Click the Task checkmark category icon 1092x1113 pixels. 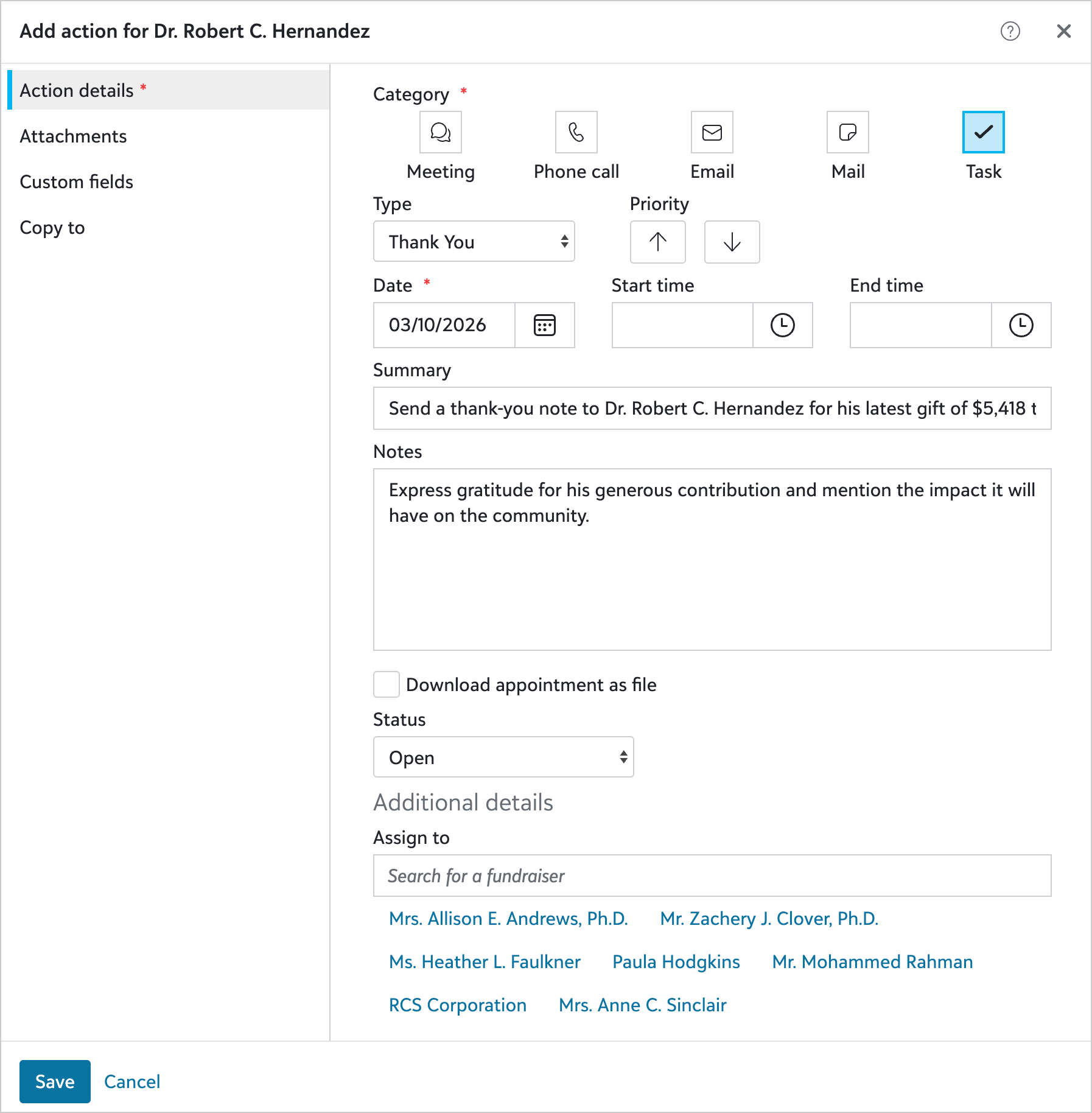[983, 132]
